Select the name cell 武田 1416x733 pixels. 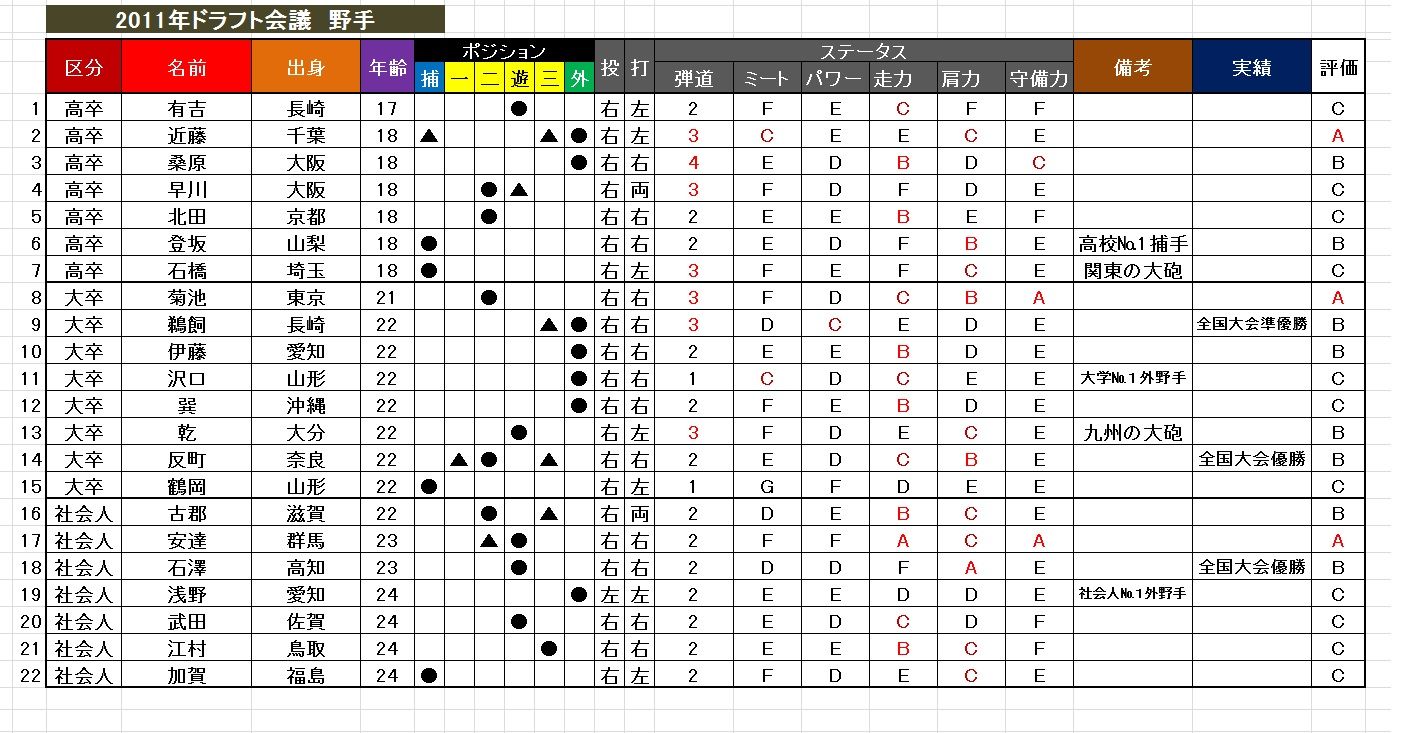point(187,622)
